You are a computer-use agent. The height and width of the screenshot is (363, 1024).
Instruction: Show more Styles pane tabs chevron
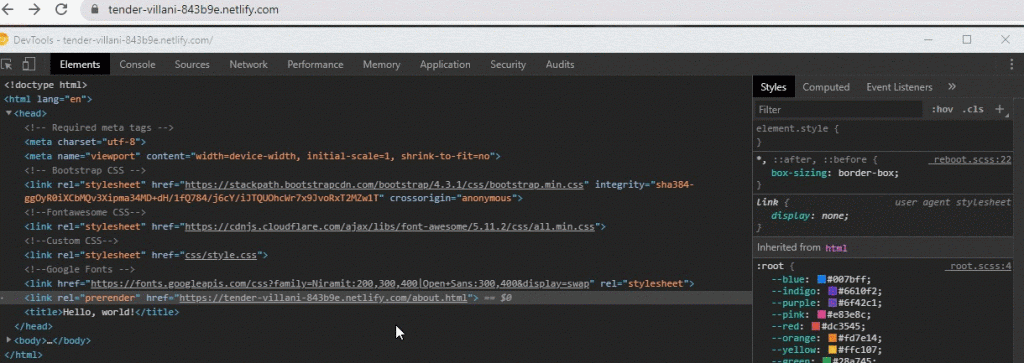[952, 86]
